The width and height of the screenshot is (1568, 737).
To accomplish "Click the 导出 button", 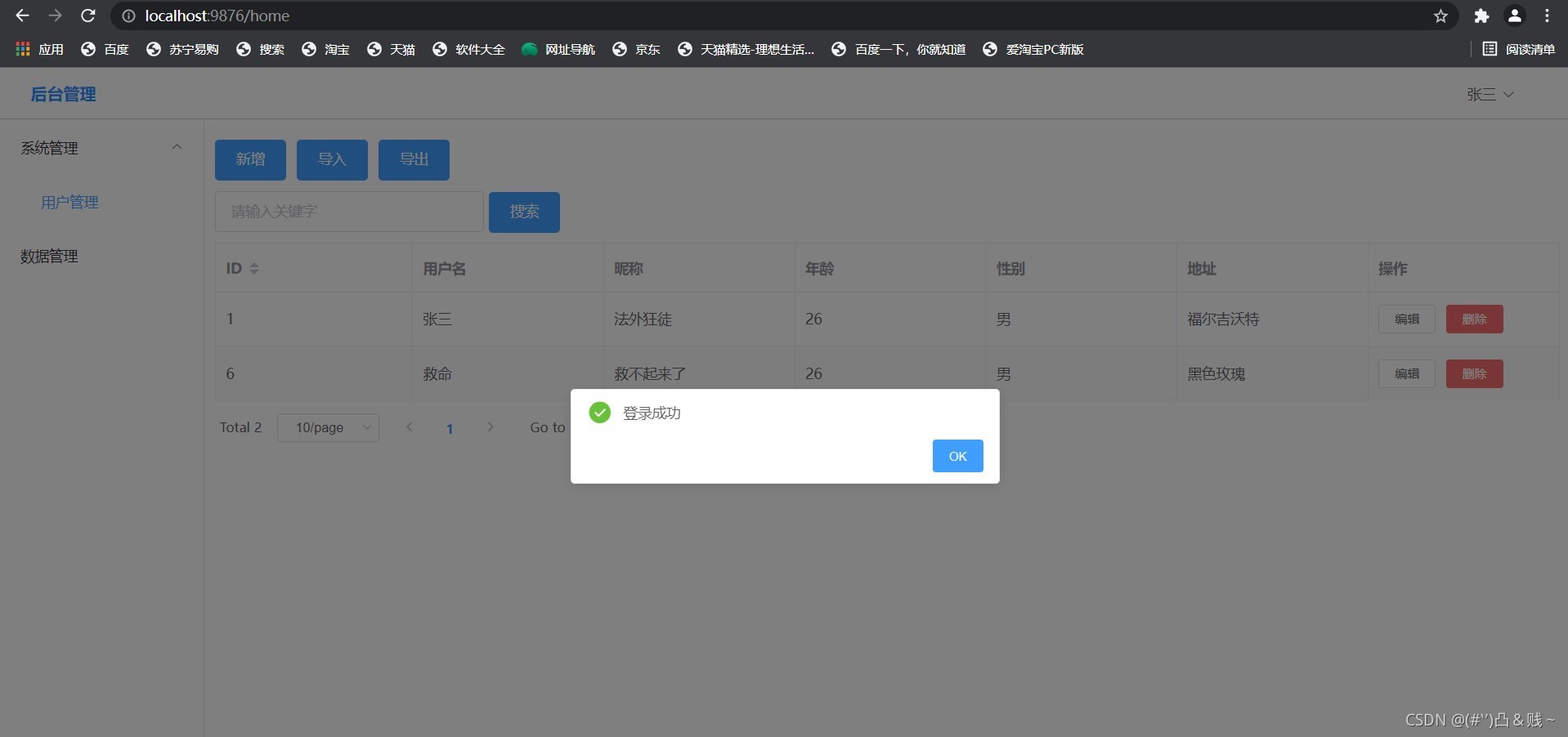I will 414,159.
